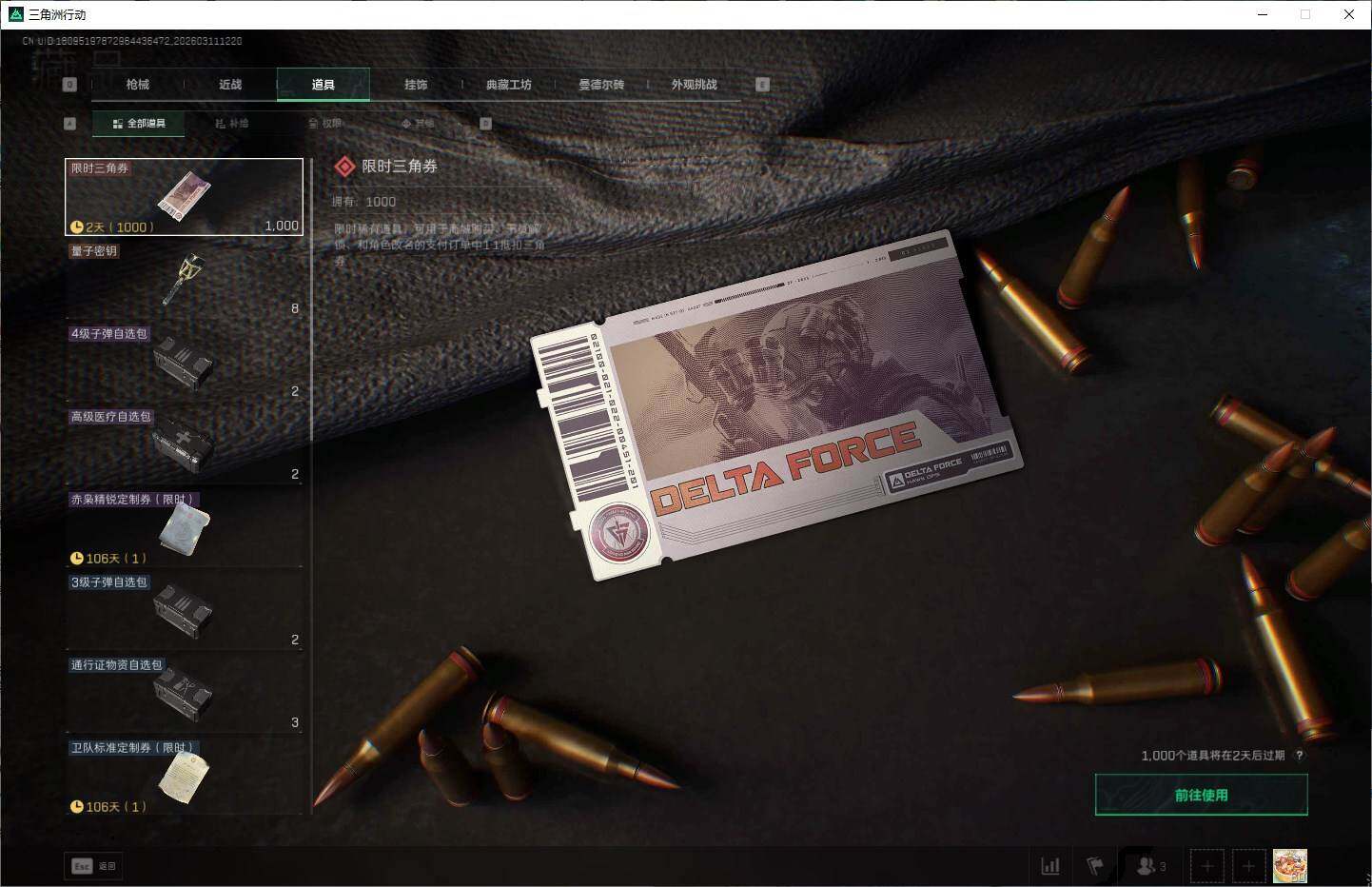Click the 高级医疗自选包 medical crate image
The width and height of the screenshot is (1372, 887).
click(x=184, y=448)
